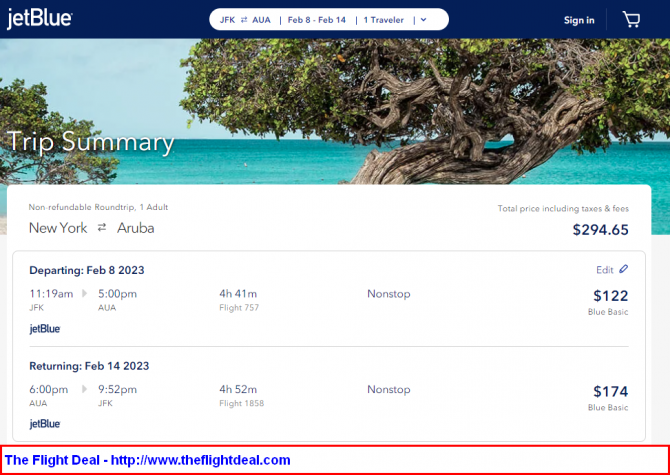Click 'Flight 1858' text

pyautogui.click(x=241, y=403)
